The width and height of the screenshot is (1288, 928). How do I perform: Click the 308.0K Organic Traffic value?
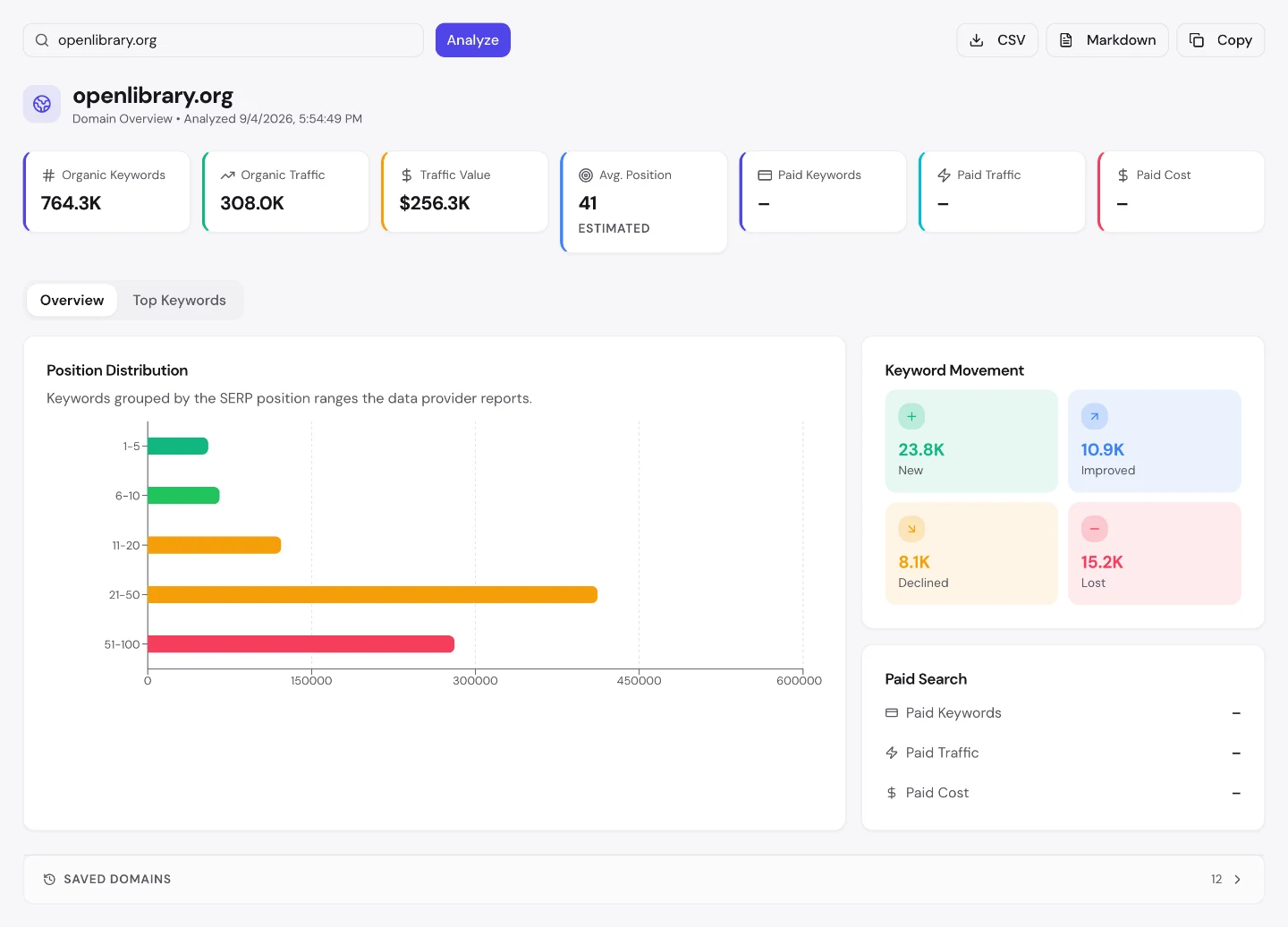point(252,203)
